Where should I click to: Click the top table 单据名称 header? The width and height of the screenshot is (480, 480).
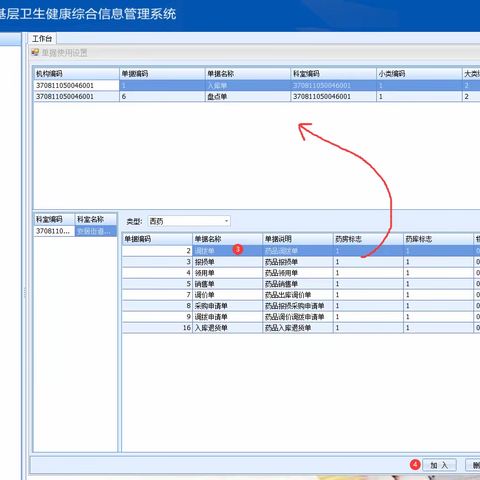pos(248,74)
